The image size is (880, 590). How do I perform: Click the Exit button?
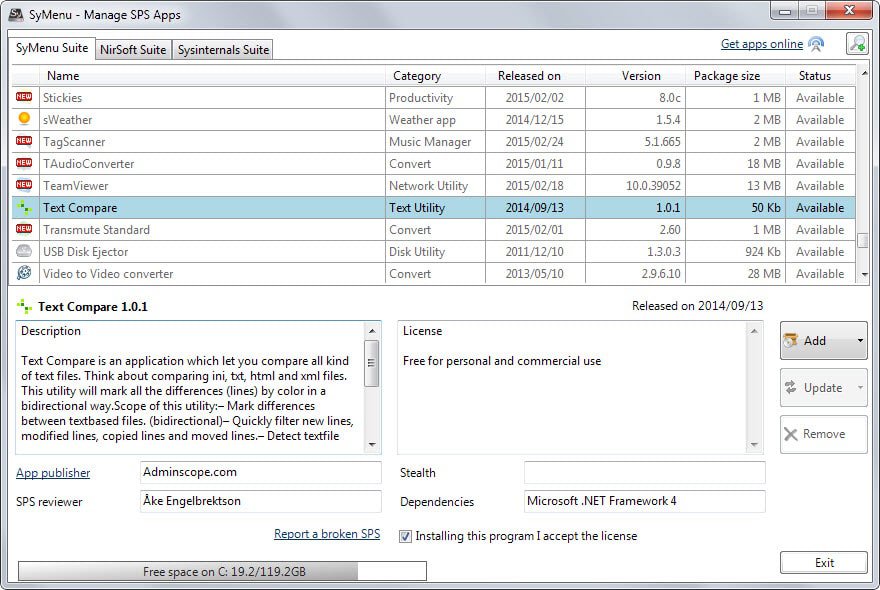pos(823,562)
